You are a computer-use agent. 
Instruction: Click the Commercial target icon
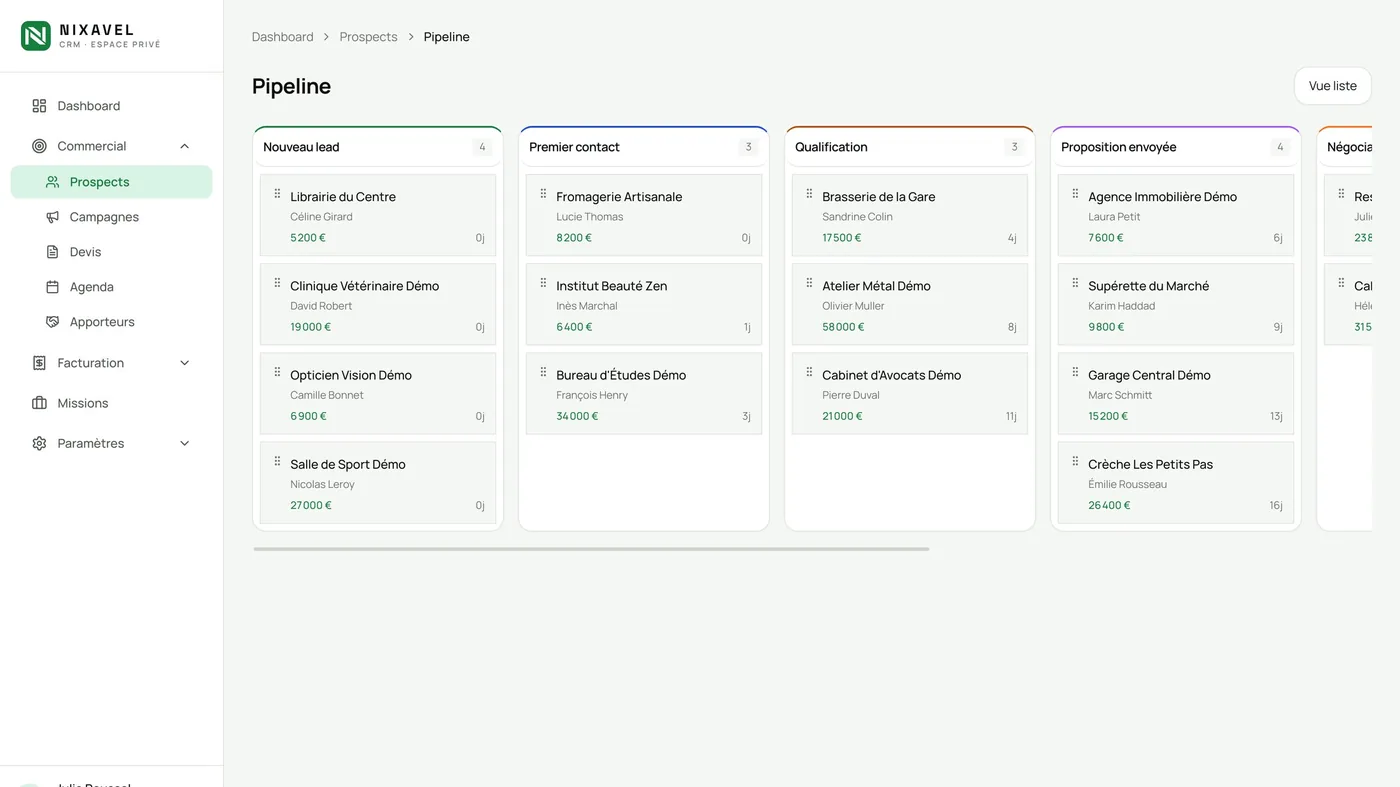pyautogui.click(x=39, y=146)
